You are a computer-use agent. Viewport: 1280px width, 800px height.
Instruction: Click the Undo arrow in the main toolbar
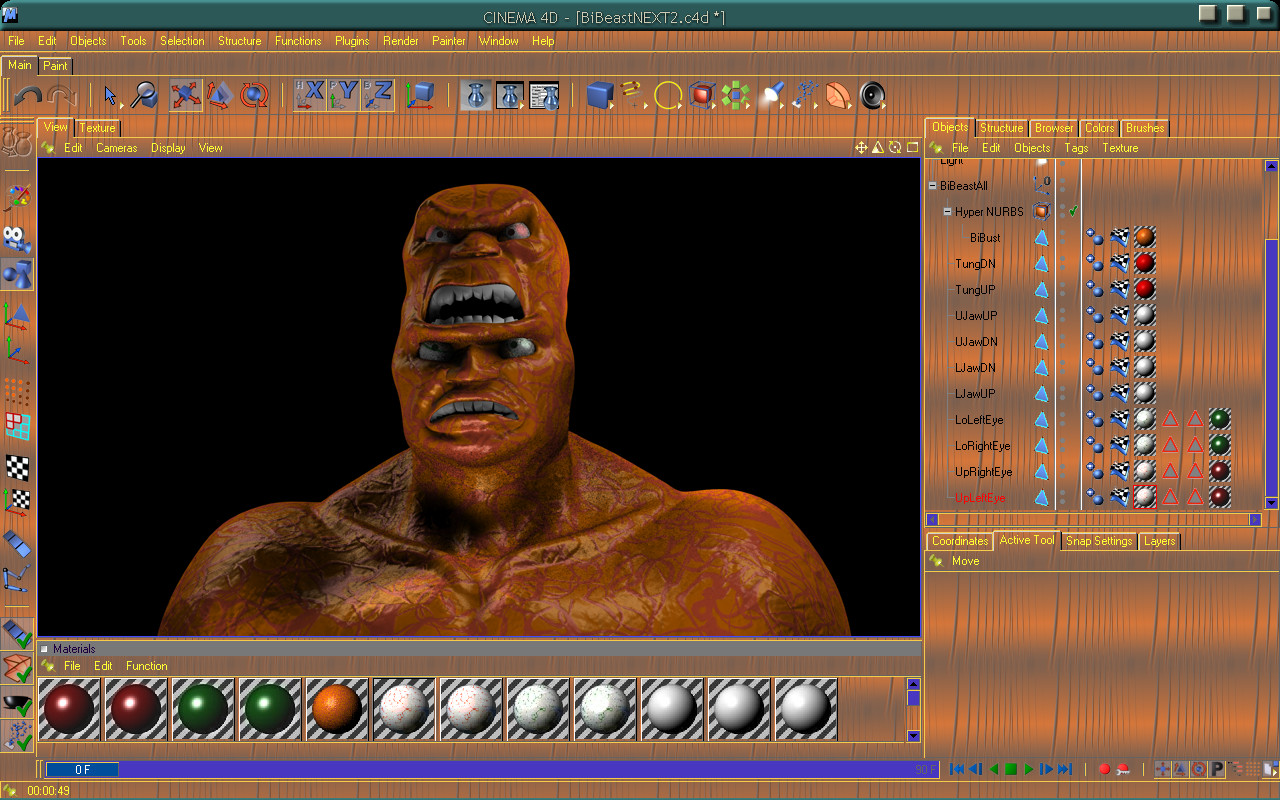(x=28, y=96)
